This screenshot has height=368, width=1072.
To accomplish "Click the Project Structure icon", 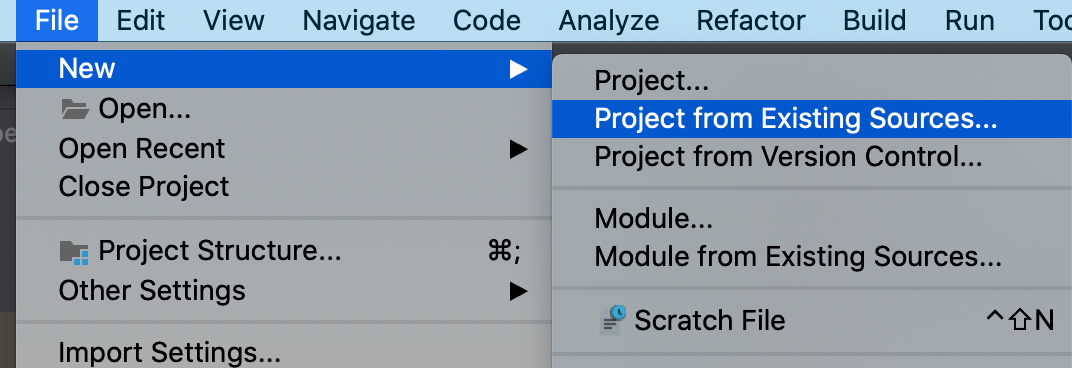I will (75, 252).
